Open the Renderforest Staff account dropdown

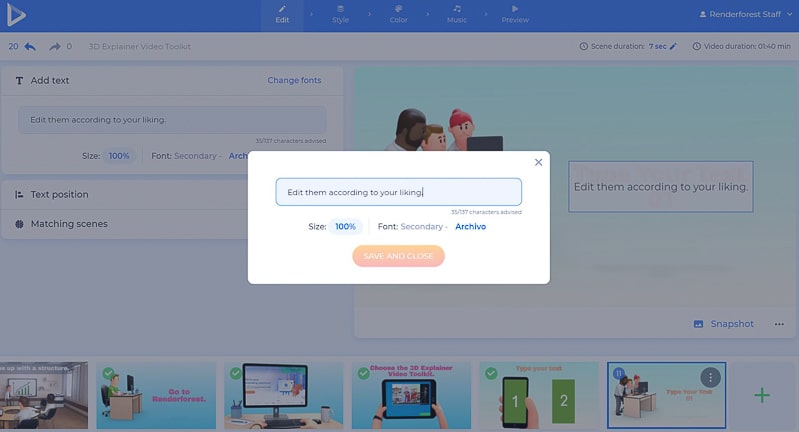[x=745, y=14]
